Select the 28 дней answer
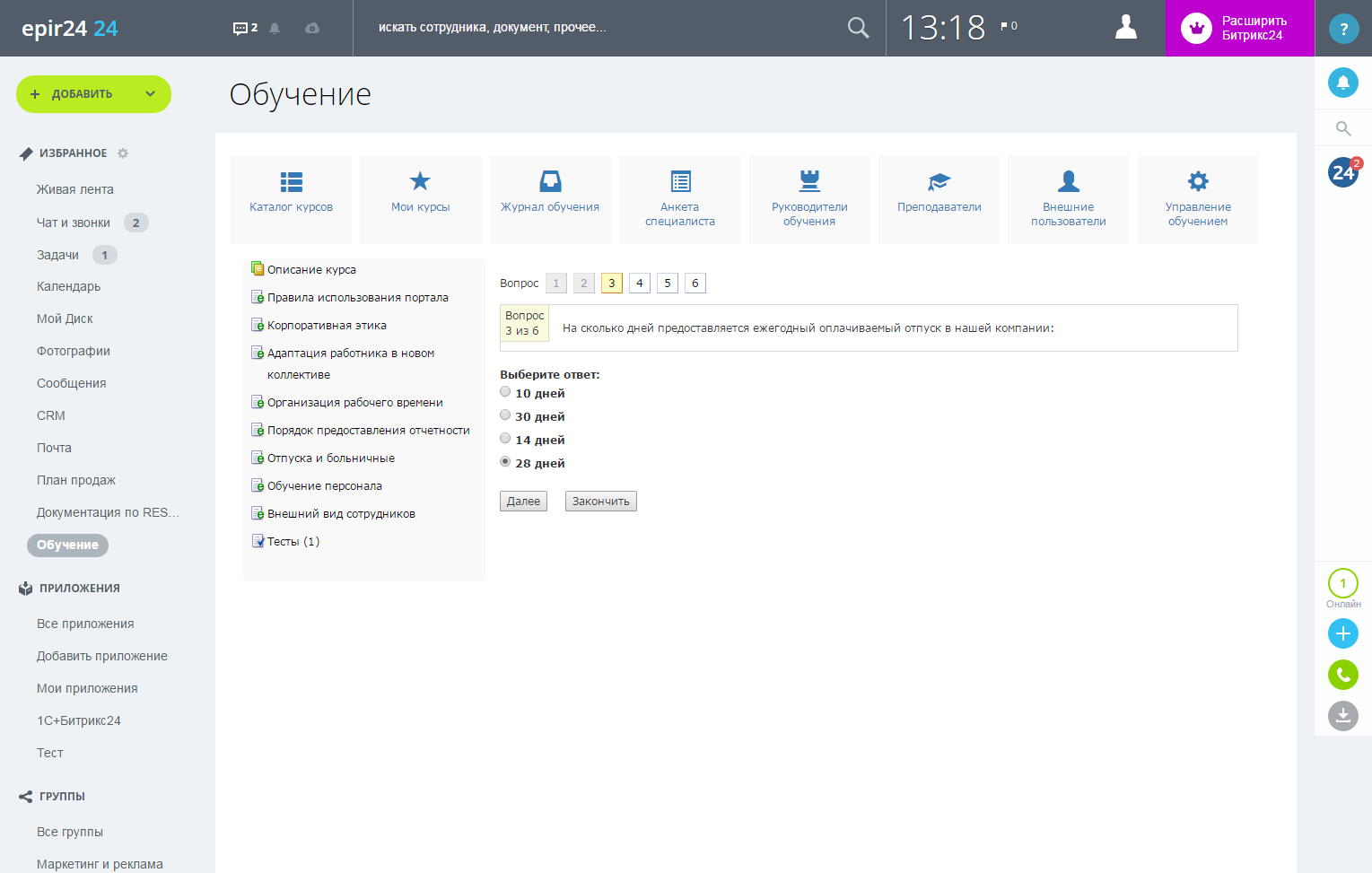 (505, 462)
